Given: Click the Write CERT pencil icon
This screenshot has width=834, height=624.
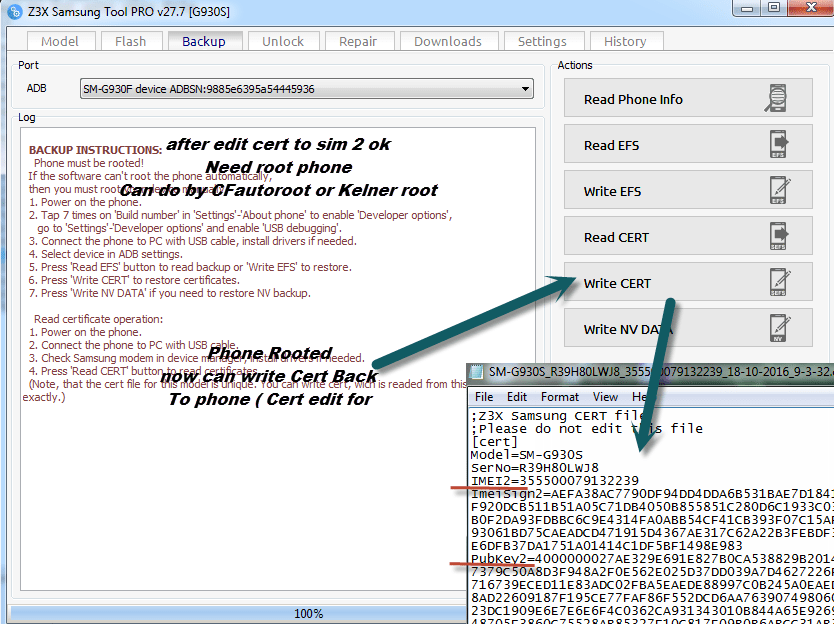Looking at the screenshot, I should click(x=779, y=282).
